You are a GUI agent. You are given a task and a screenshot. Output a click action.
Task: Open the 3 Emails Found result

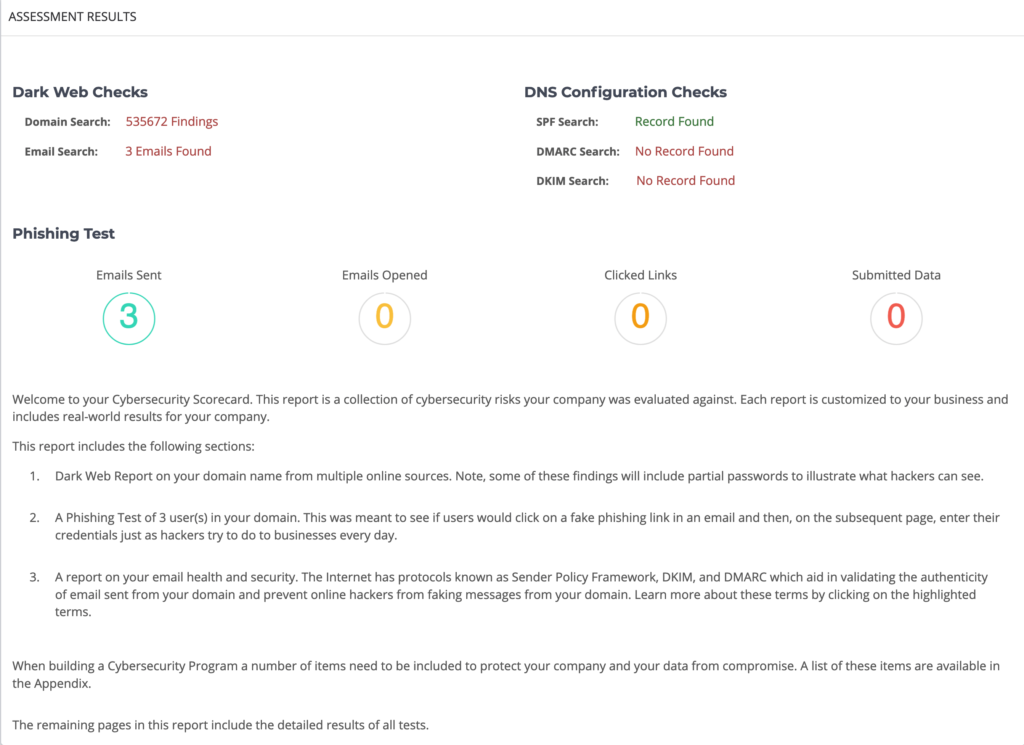168,151
